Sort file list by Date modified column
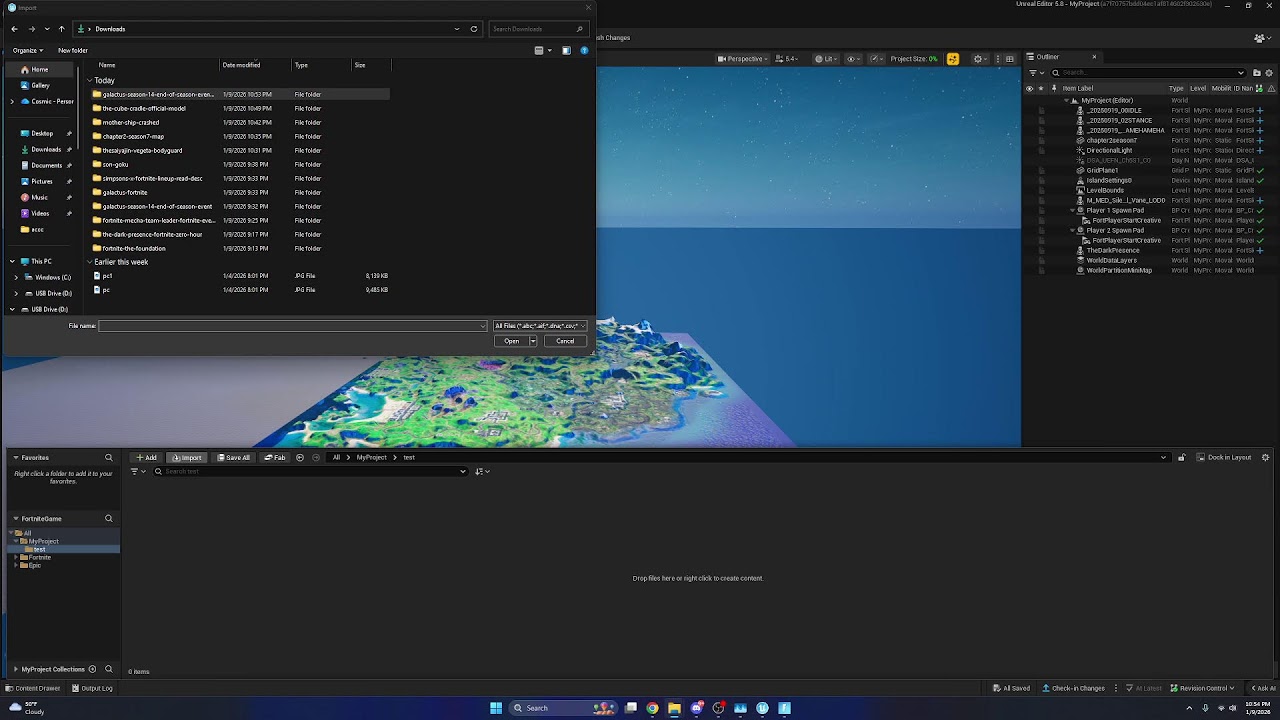This screenshot has width=1280, height=720. point(241,65)
